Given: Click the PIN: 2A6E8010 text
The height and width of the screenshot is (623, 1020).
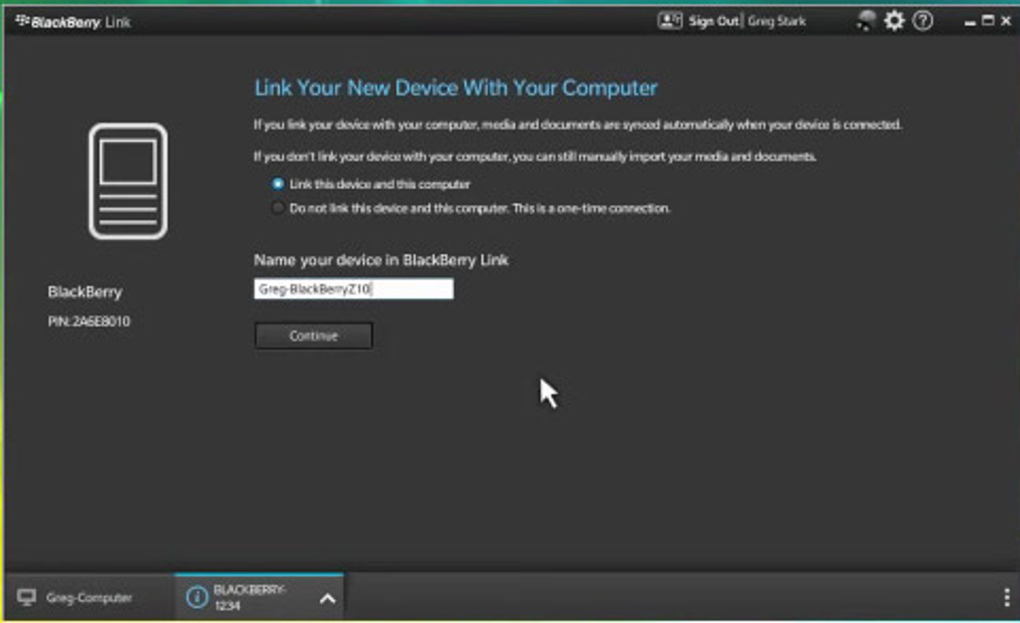Looking at the screenshot, I should point(89,321).
